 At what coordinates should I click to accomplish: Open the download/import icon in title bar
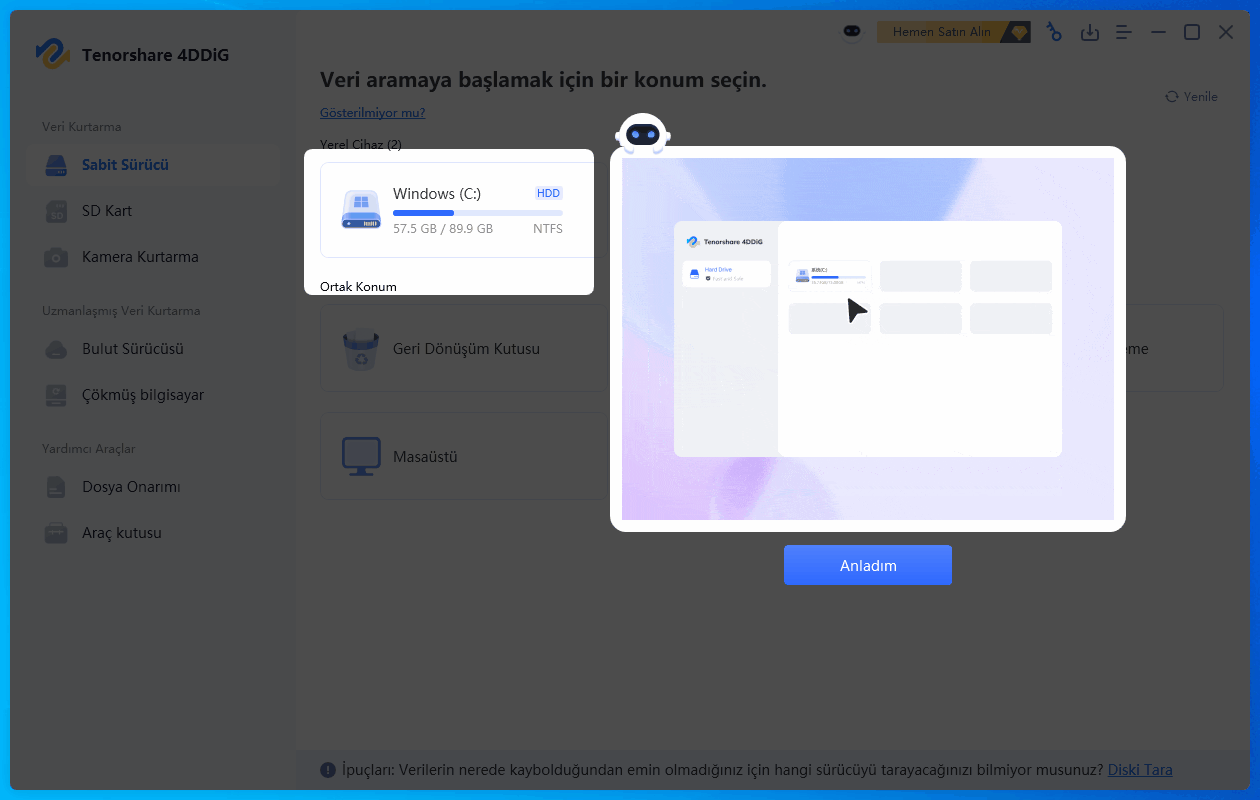(1089, 32)
